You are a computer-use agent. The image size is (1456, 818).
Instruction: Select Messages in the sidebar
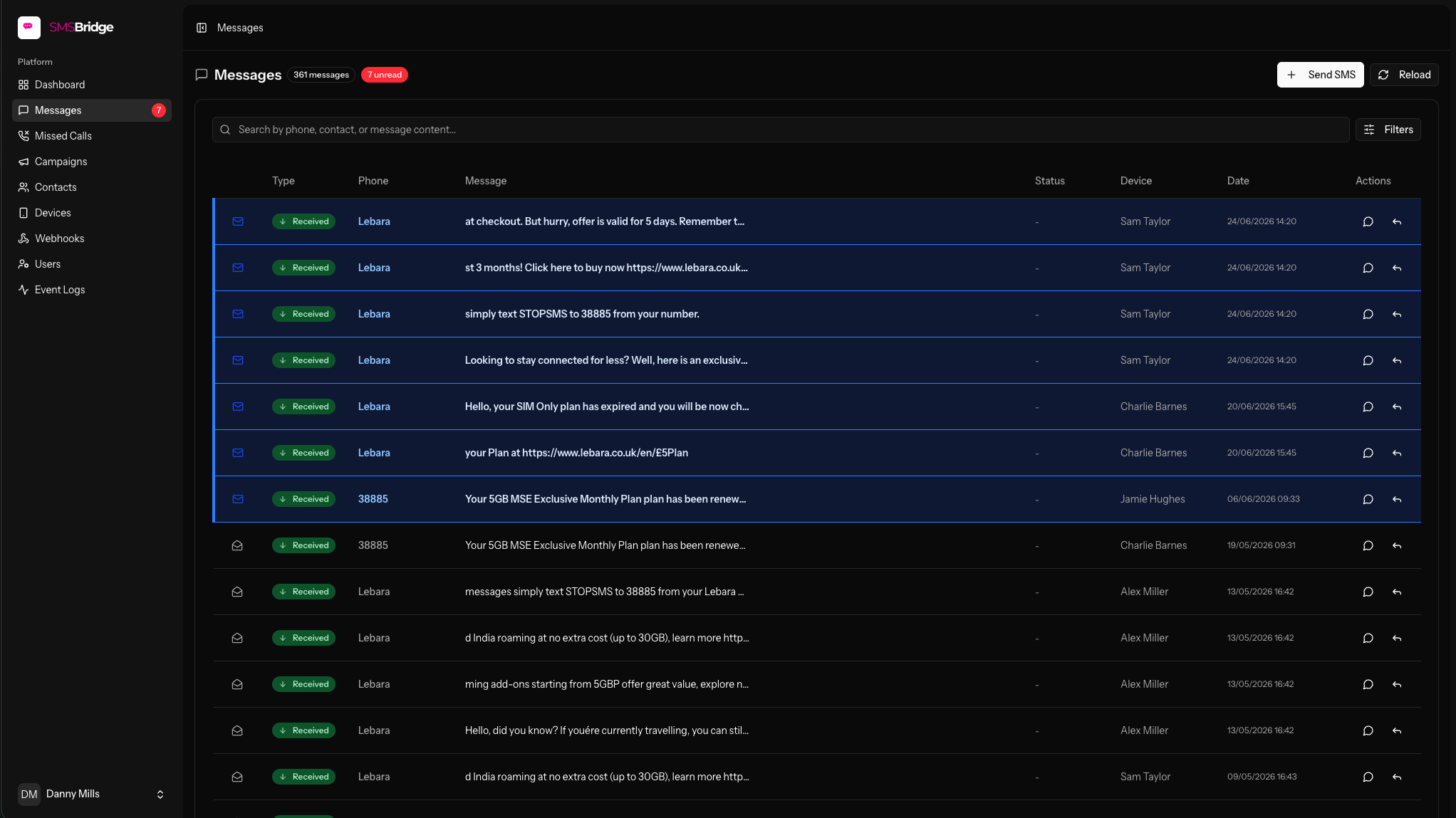[92, 110]
